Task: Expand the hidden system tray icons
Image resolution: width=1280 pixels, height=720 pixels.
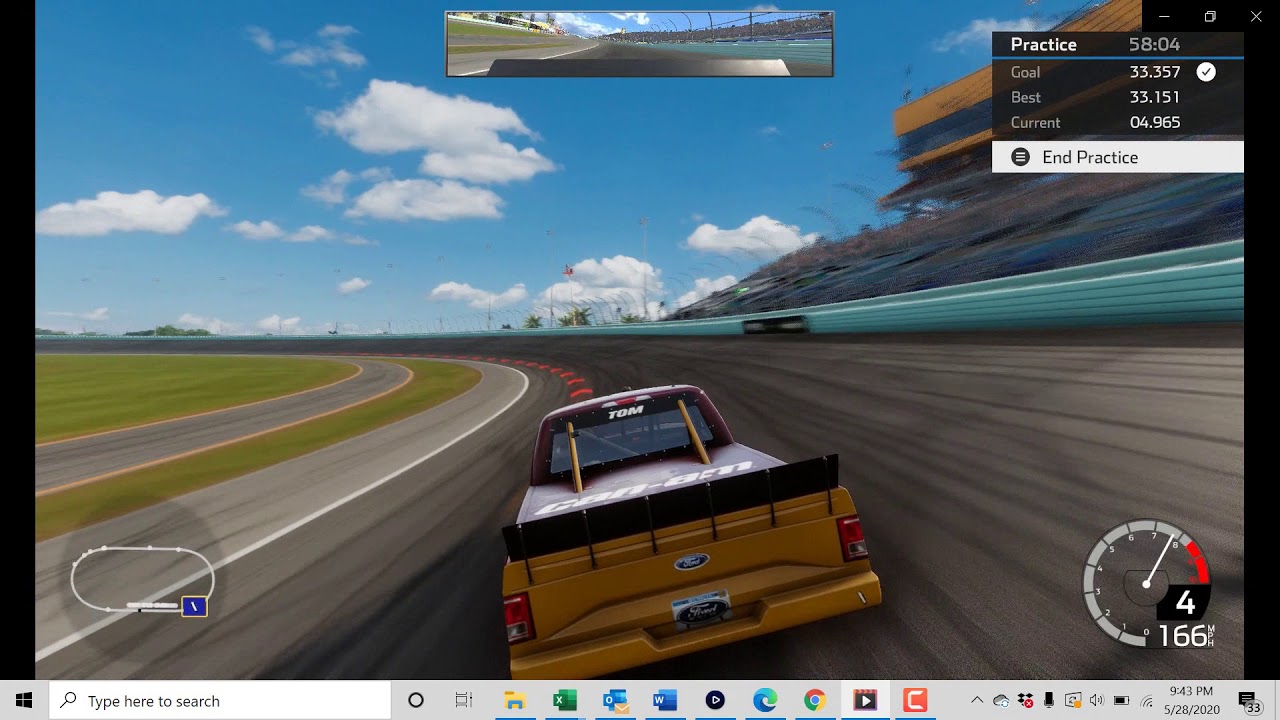Action: 977,701
